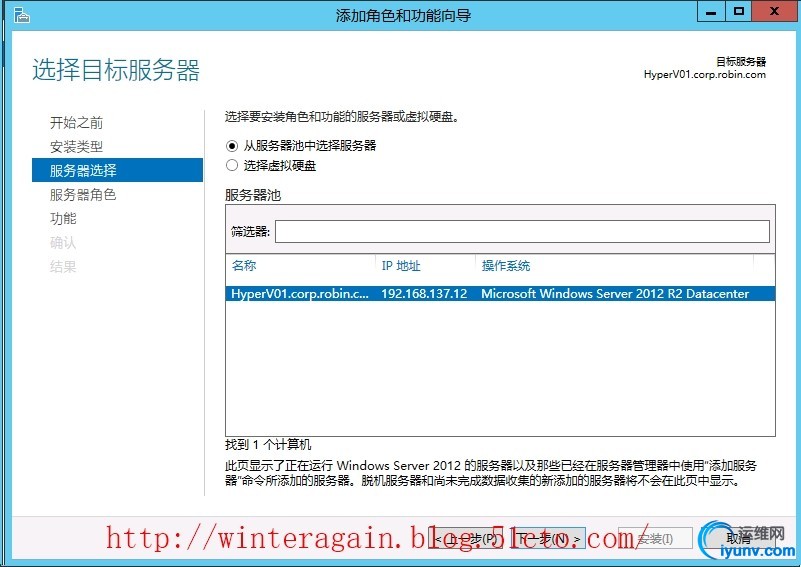Select the HyperV01.corp.robin.c... server row
Screen dimensions: 801x567
(x=500, y=294)
